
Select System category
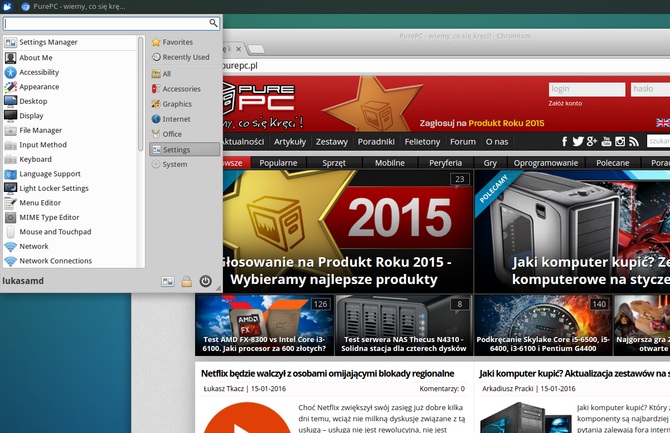(185, 165)
